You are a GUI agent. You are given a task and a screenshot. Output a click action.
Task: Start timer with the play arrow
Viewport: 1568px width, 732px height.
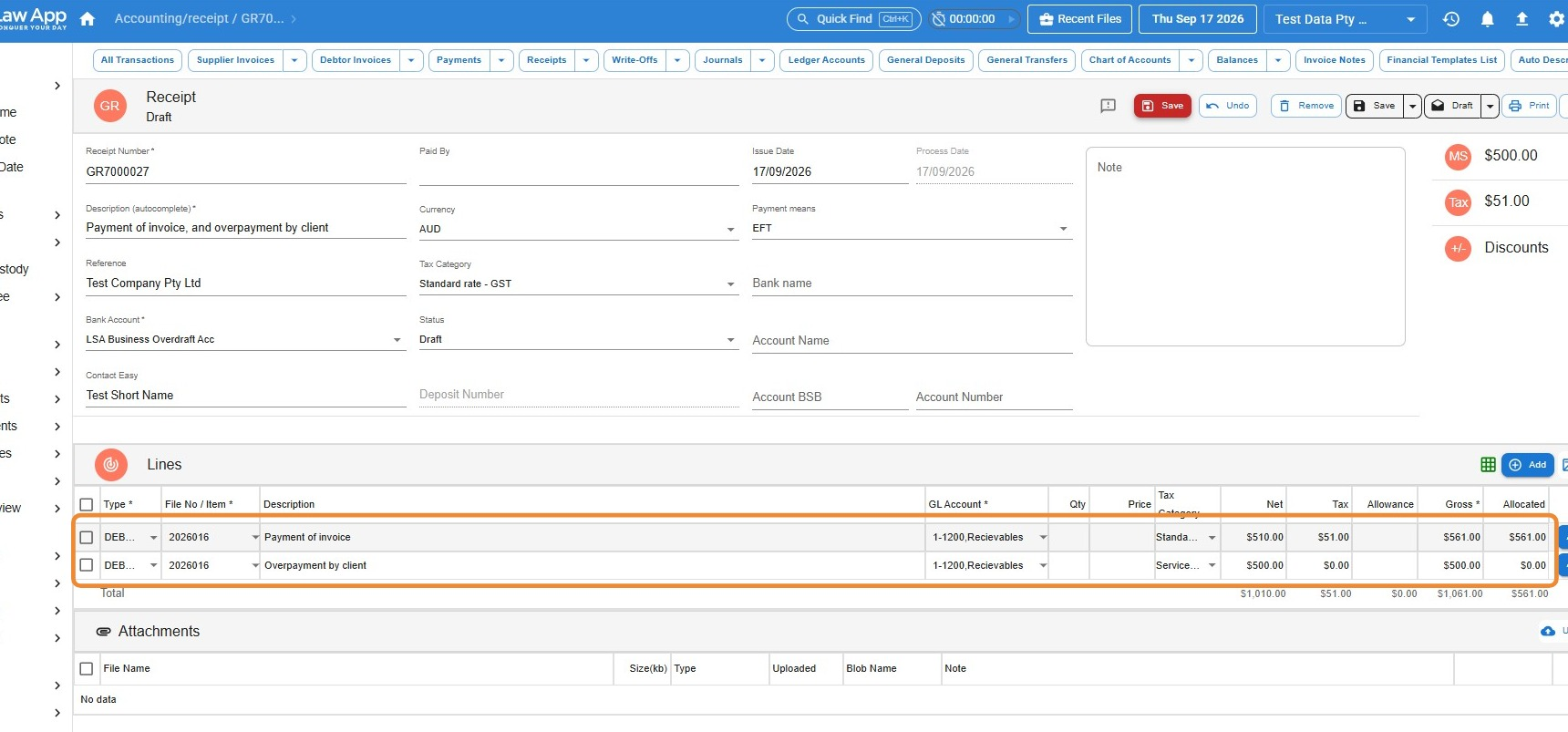[x=1011, y=19]
